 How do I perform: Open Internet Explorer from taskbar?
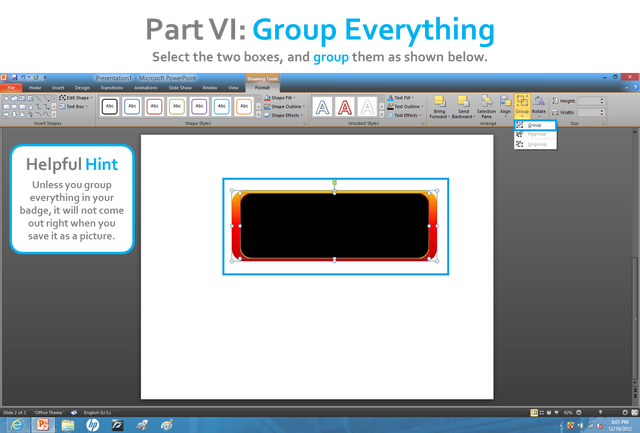[16, 425]
